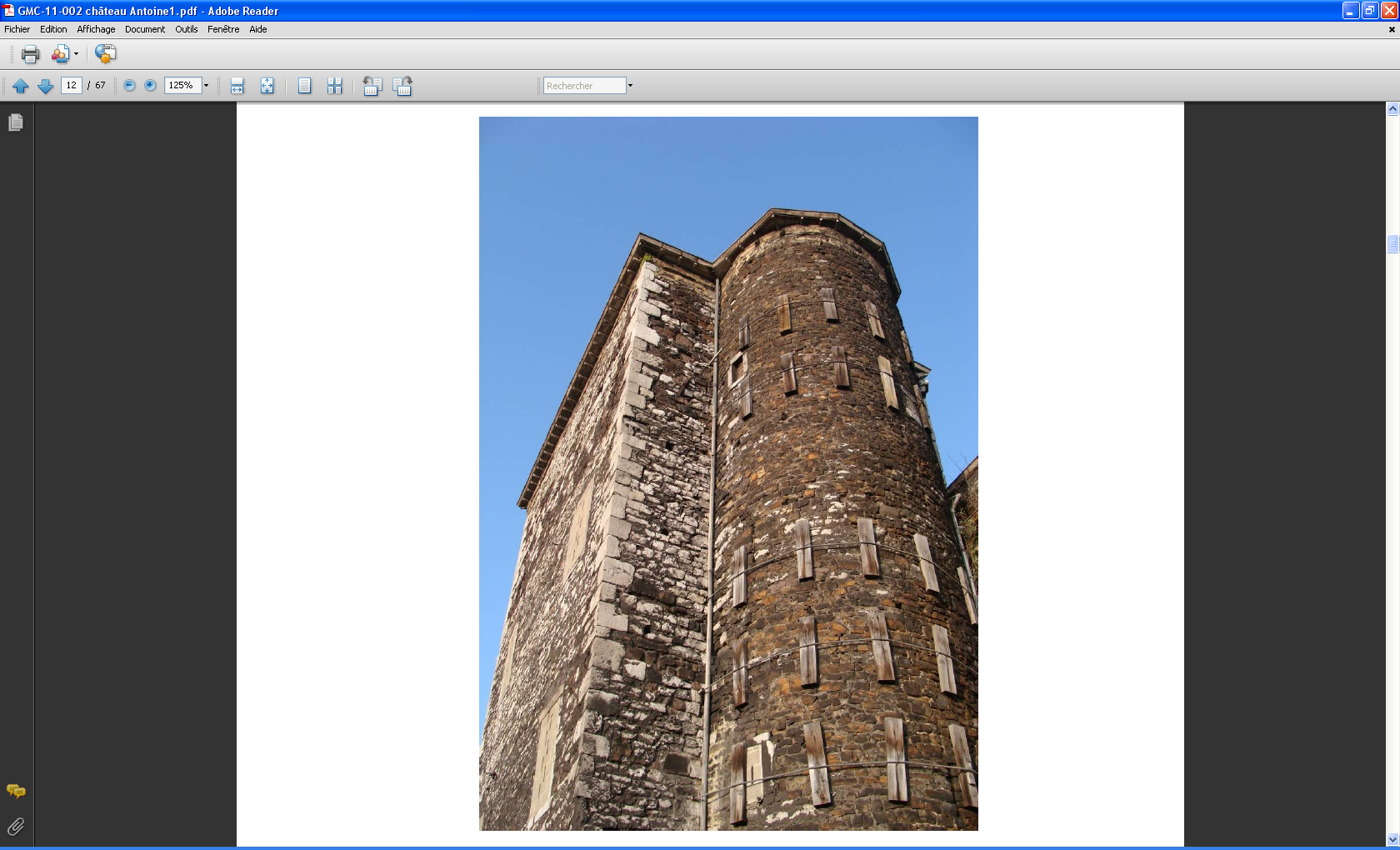Screen dimensions: 1400x850
Task: Click the vertical scrollbar up arrow
Action: [x=1392, y=109]
